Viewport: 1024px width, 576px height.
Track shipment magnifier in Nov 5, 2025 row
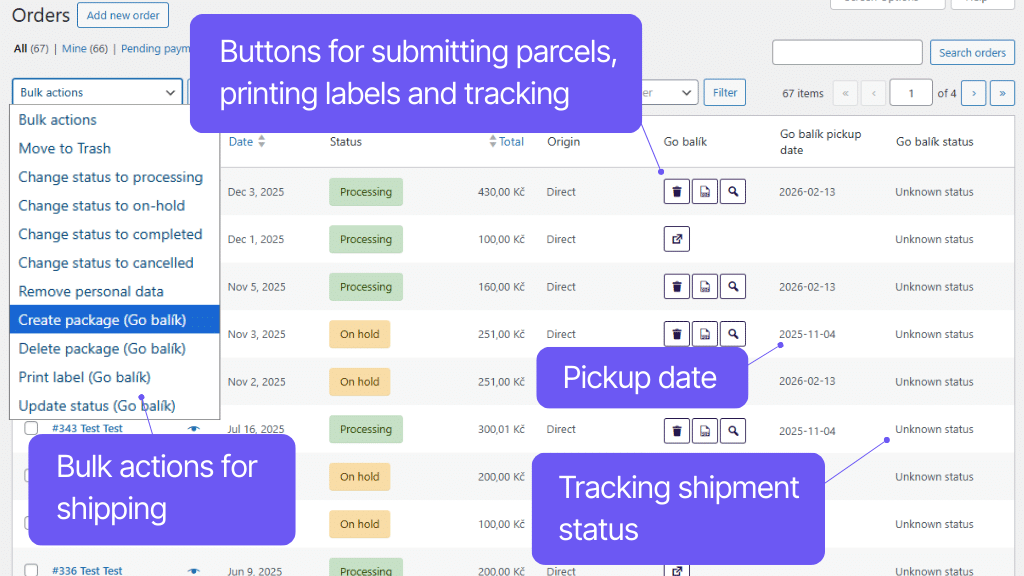[733, 287]
